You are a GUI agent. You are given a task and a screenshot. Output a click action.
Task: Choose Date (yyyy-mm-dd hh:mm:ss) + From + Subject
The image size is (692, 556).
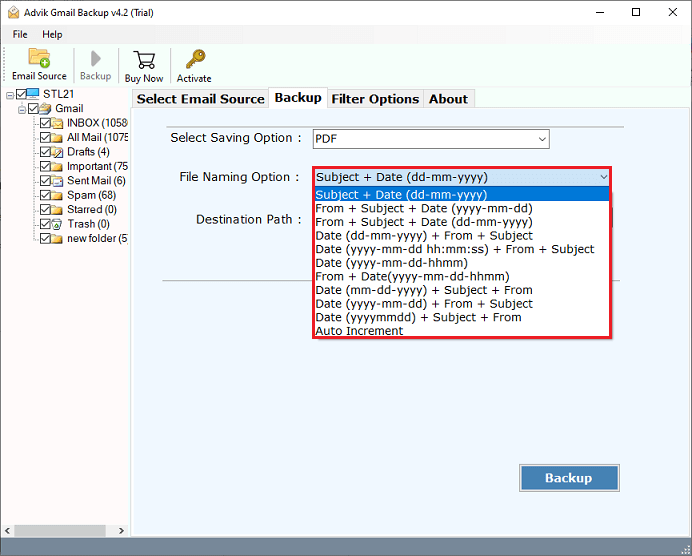point(462,249)
